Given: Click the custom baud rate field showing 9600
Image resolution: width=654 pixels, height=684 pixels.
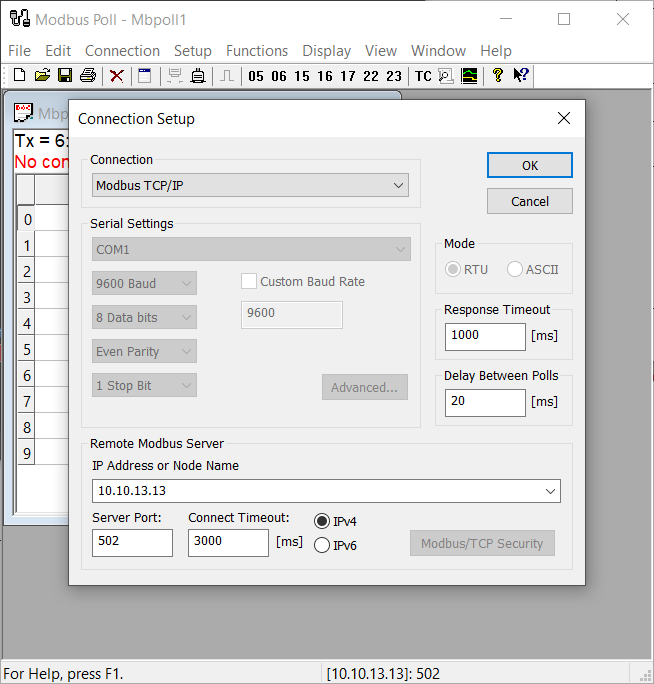Looking at the screenshot, I should [292, 315].
